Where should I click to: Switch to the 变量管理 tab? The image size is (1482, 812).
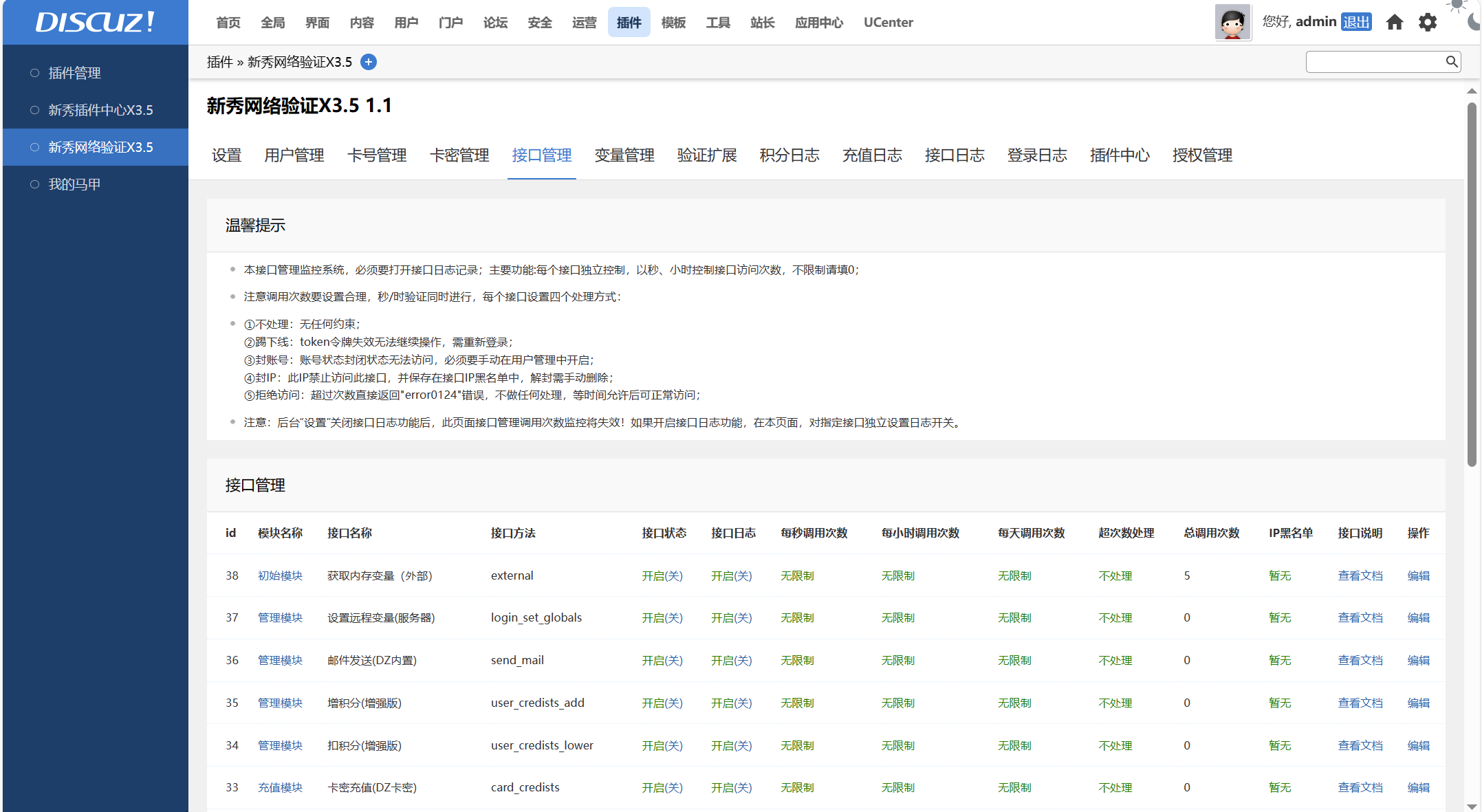tap(624, 155)
